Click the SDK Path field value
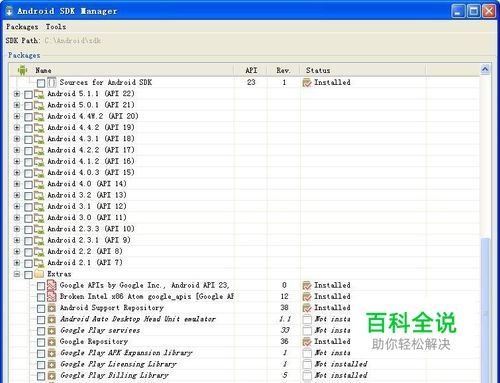 tap(73, 41)
